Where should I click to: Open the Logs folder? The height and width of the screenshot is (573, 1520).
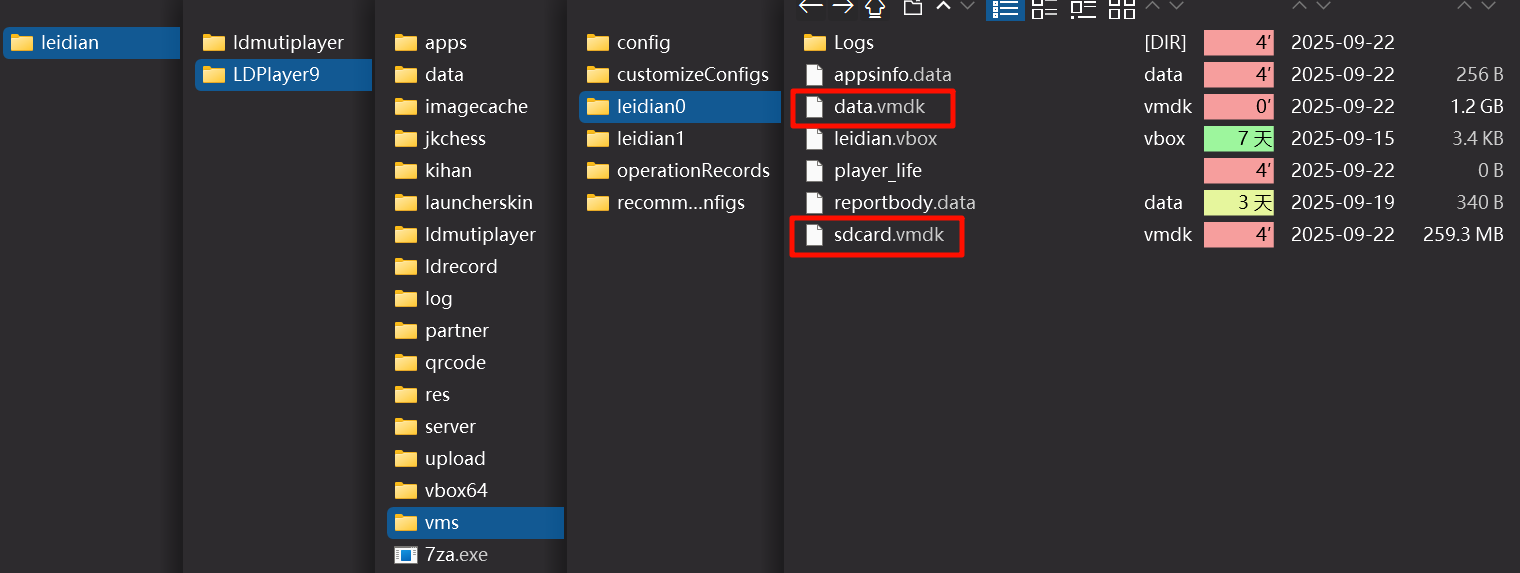point(853,42)
